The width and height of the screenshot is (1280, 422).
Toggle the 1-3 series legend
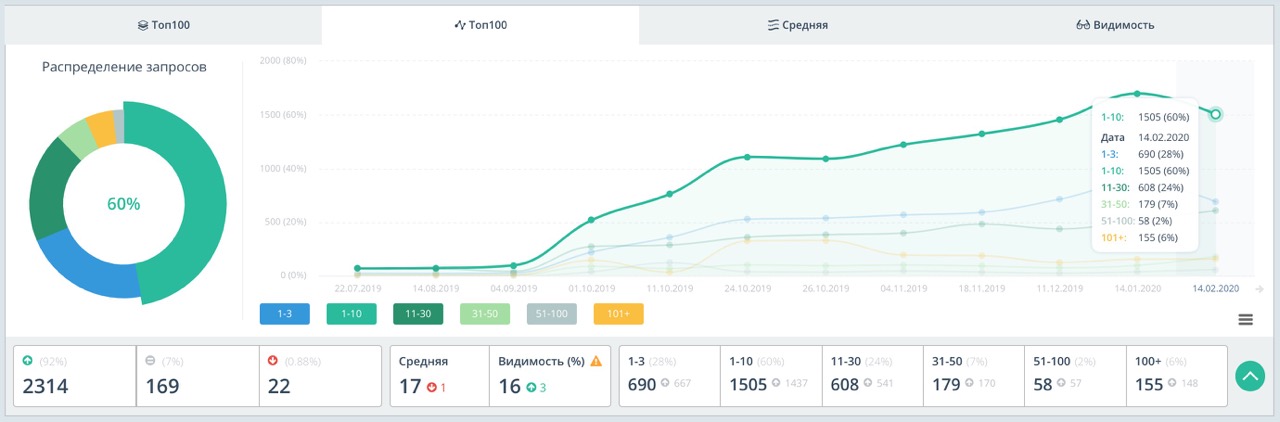click(x=284, y=314)
